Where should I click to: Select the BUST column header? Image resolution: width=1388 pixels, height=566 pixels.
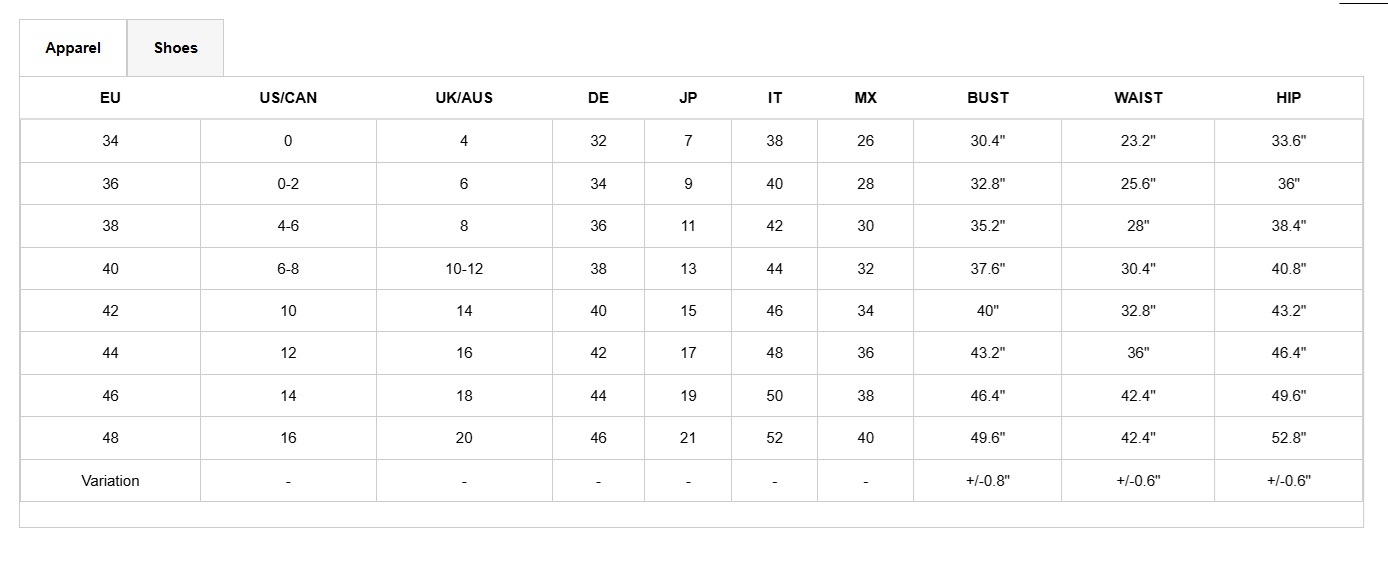point(988,98)
